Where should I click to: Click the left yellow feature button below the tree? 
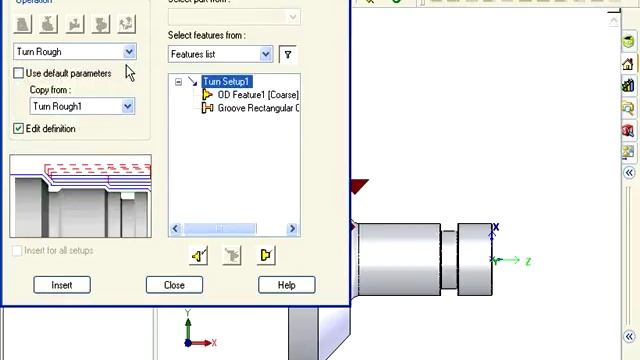click(199, 256)
